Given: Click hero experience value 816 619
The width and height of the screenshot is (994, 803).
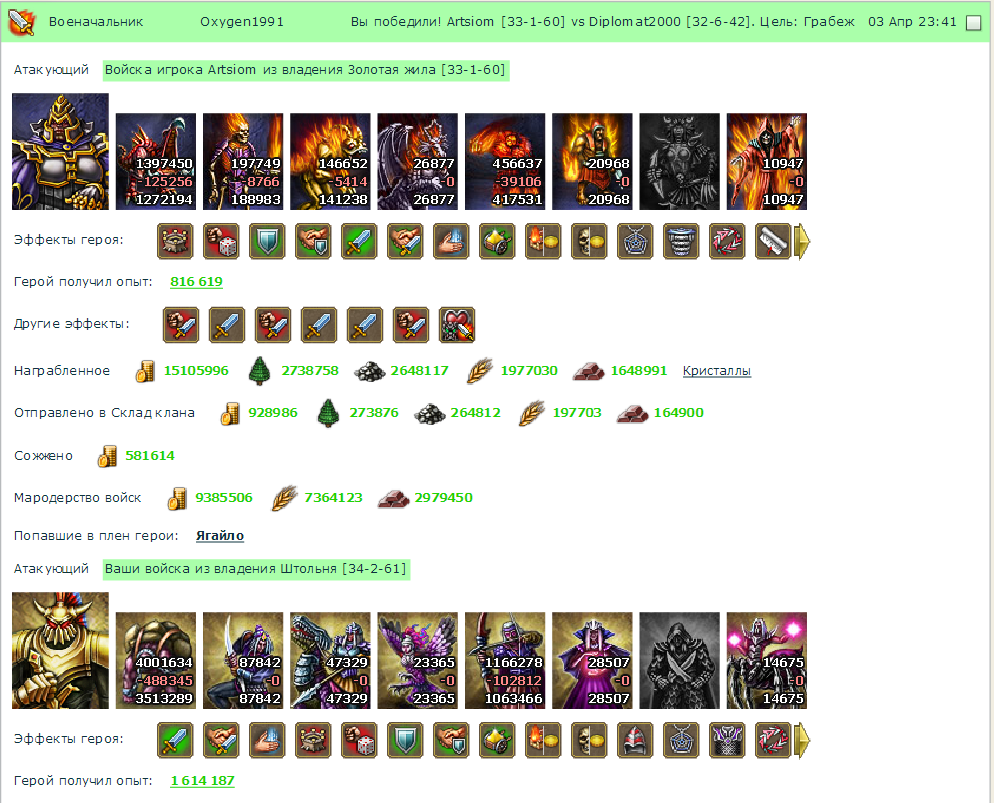Looking at the screenshot, I should point(196,281).
